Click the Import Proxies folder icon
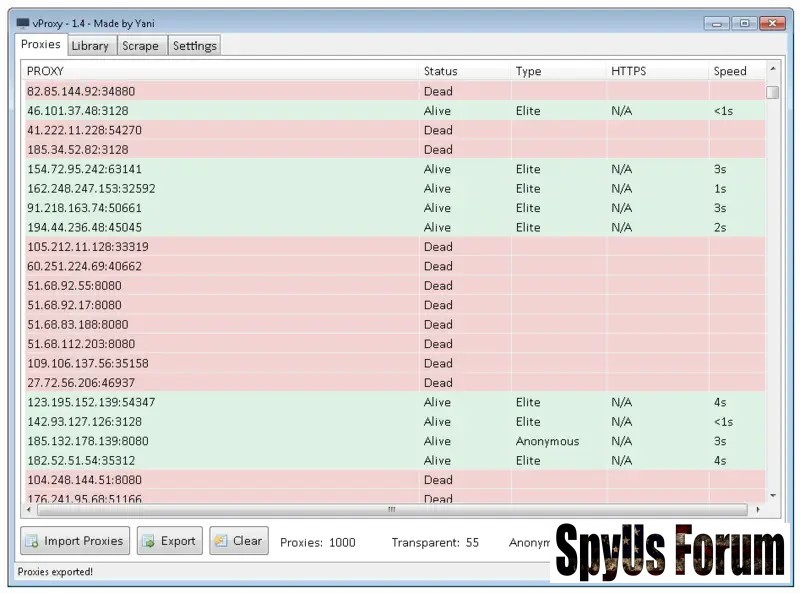The width and height of the screenshot is (800, 593). coord(32,541)
